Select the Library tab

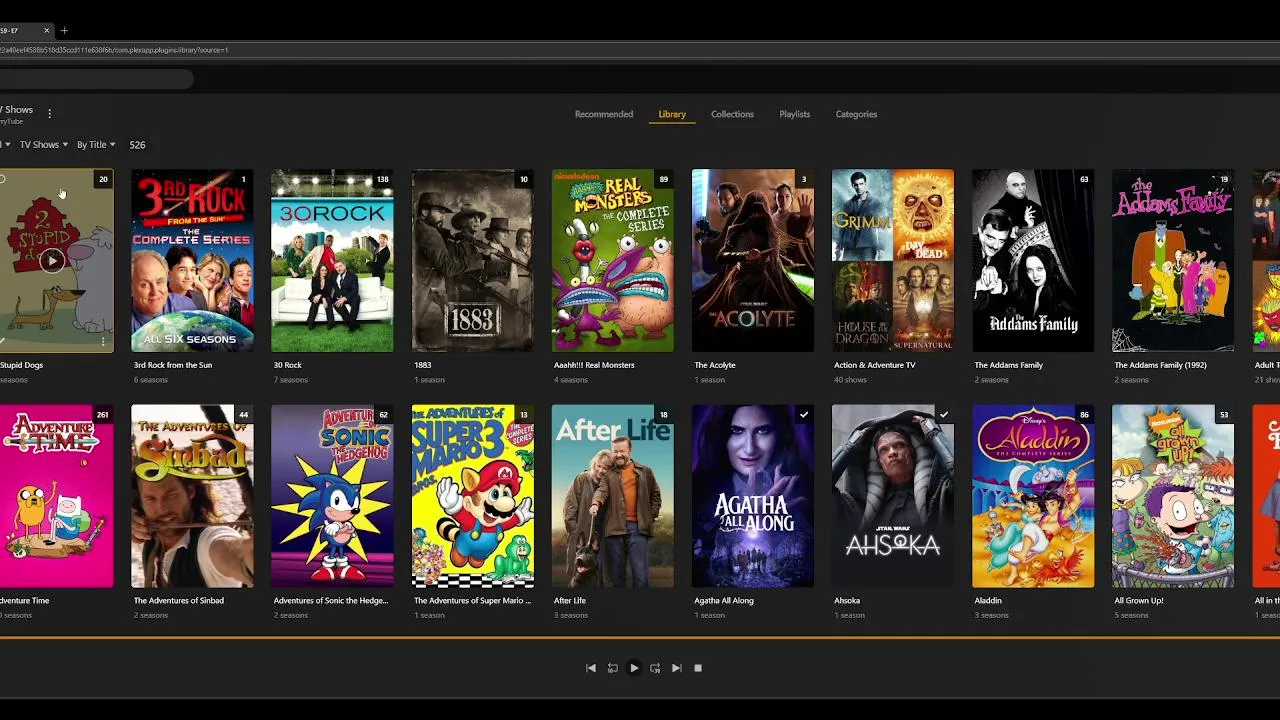(x=672, y=114)
